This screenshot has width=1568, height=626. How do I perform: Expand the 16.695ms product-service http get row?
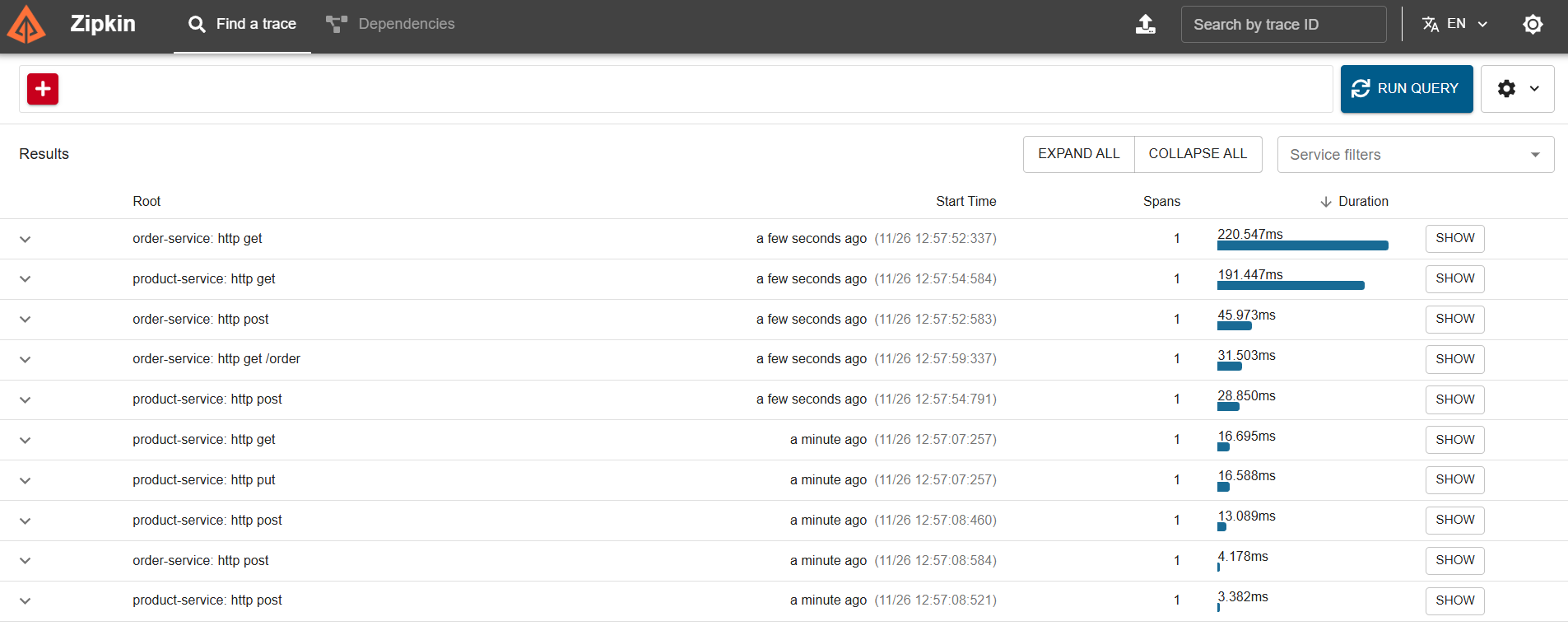pyautogui.click(x=26, y=440)
